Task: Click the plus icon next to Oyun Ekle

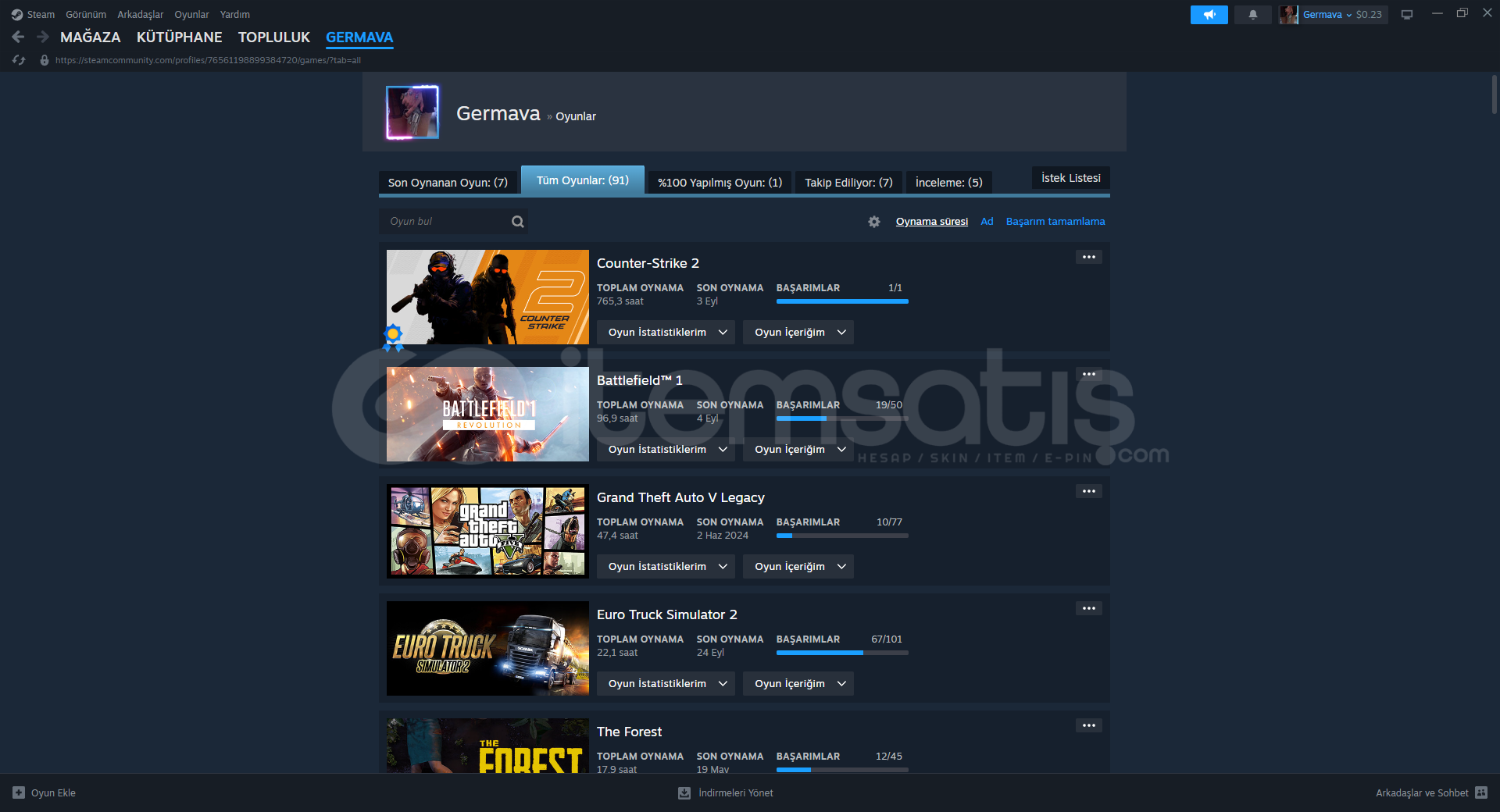Action: 19,792
